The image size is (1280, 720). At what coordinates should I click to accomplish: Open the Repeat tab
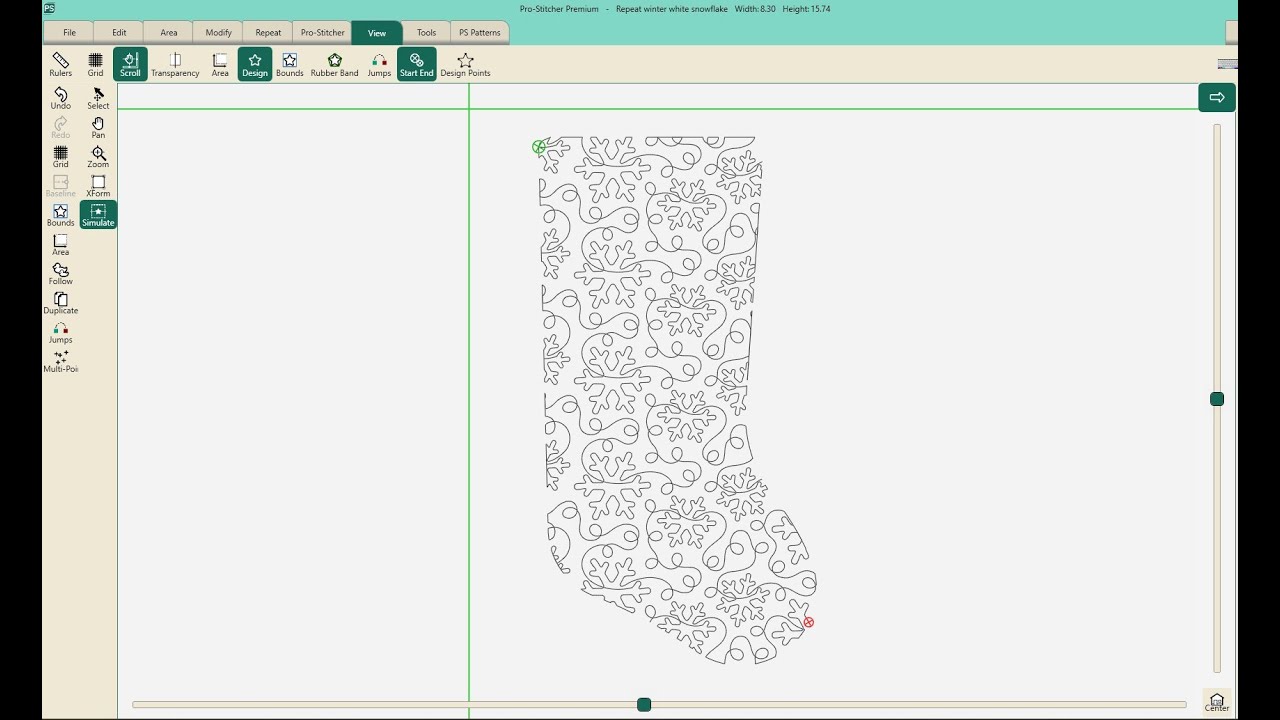[x=268, y=33]
